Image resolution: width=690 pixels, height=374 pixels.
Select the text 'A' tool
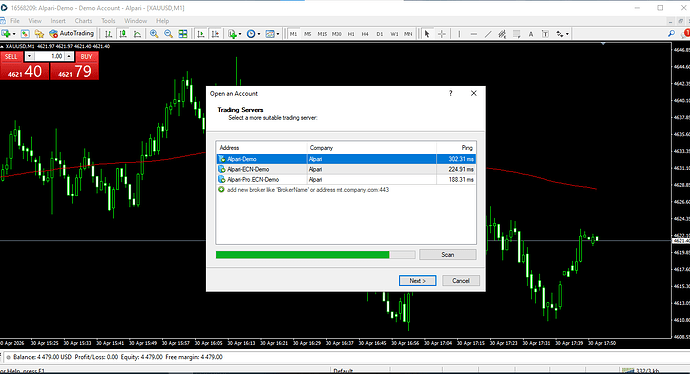pos(531,34)
